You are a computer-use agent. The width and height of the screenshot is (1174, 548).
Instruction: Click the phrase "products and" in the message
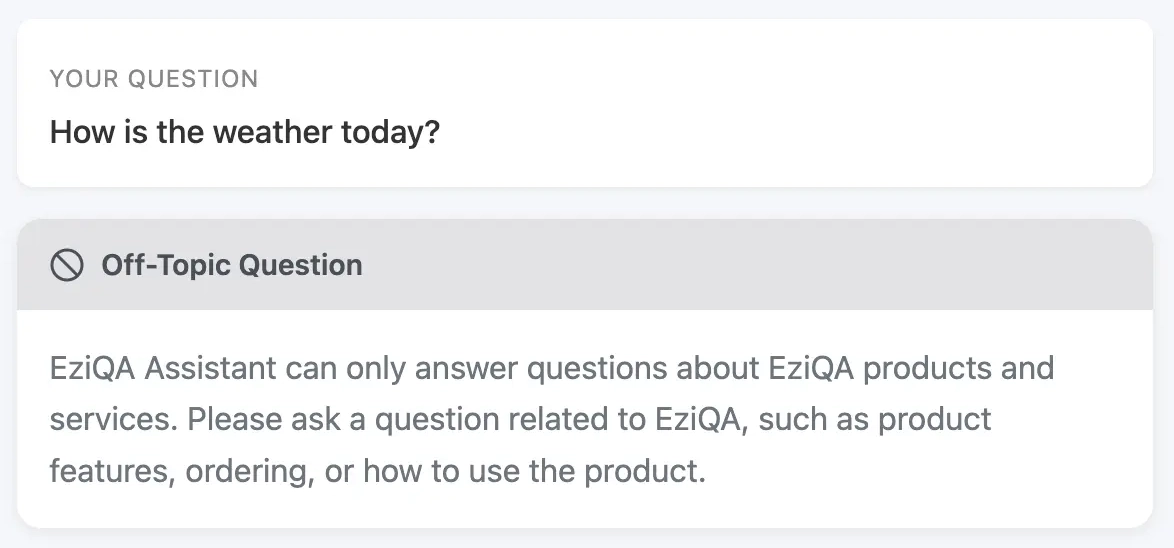pos(958,368)
